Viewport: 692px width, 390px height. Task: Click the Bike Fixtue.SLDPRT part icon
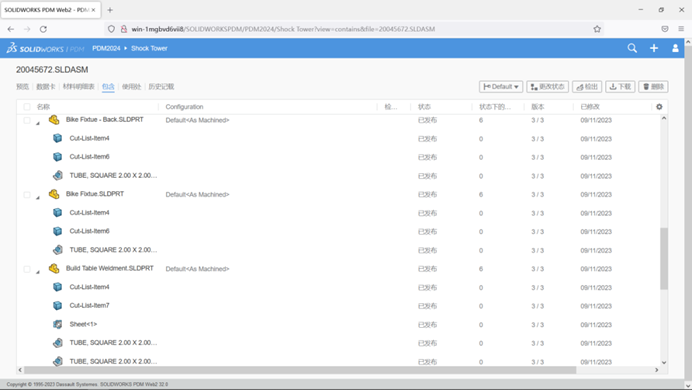[x=54, y=194]
